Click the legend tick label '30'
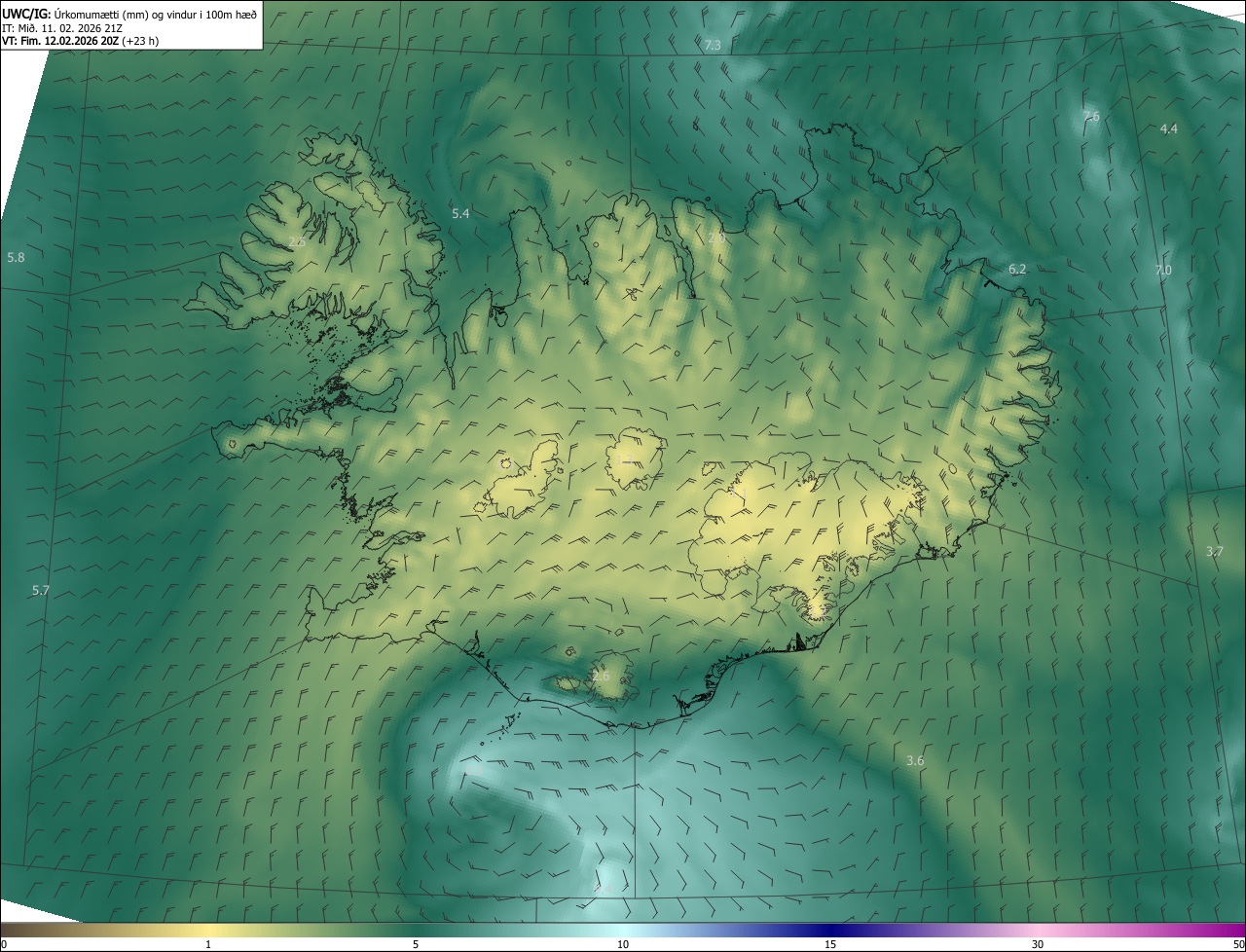Screen dimensions: 1246x952 1038,944
